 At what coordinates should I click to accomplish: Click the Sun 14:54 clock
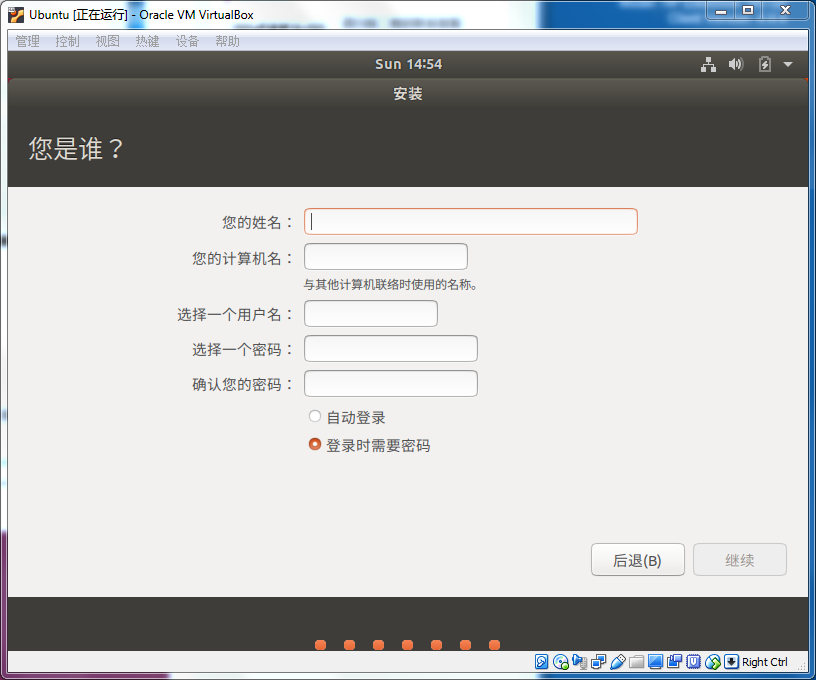[x=409, y=64]
